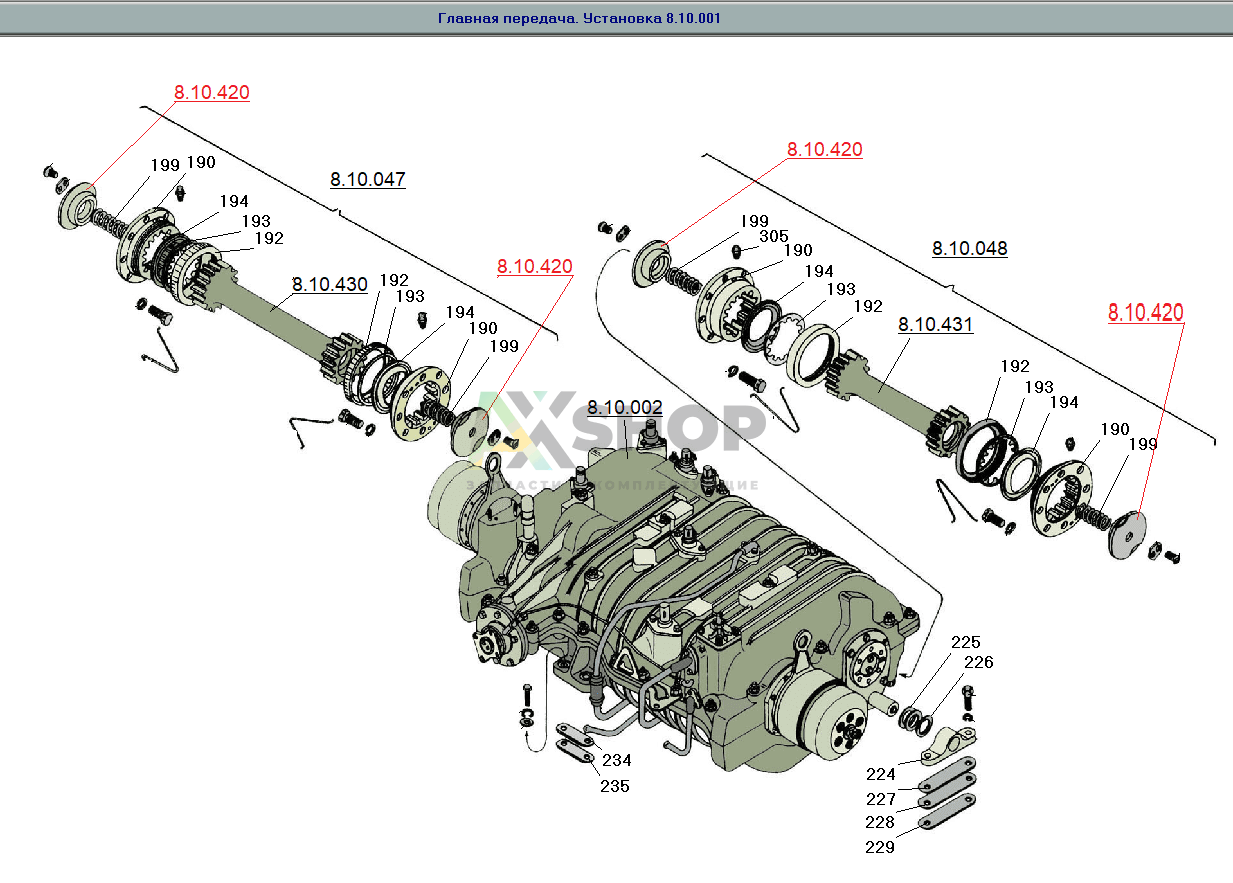Click the red 8.10.420 label above 8.10.048
The image size is (1233, 883).
[824, 150]
